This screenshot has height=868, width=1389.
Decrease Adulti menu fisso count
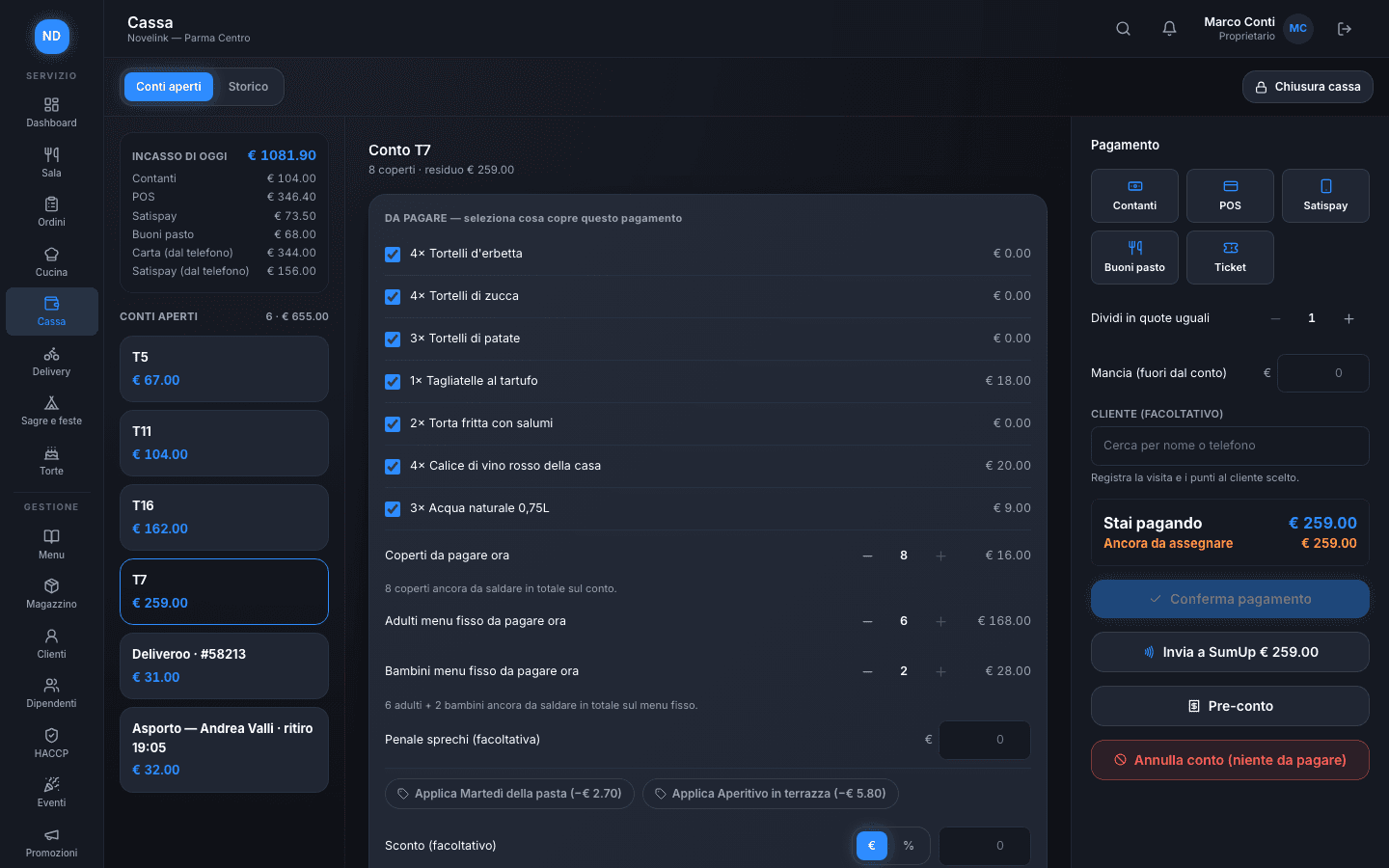coord(867,621)
